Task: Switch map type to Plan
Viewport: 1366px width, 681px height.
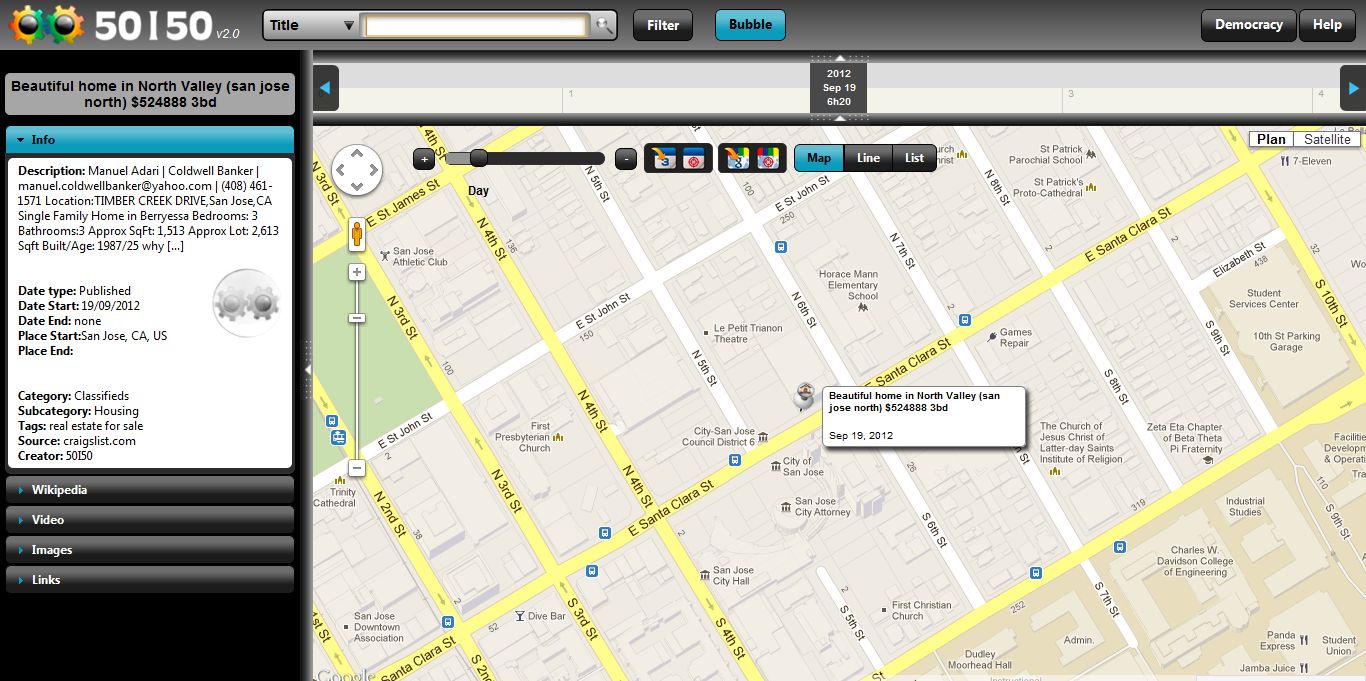Action: (x=1271, y=139)
